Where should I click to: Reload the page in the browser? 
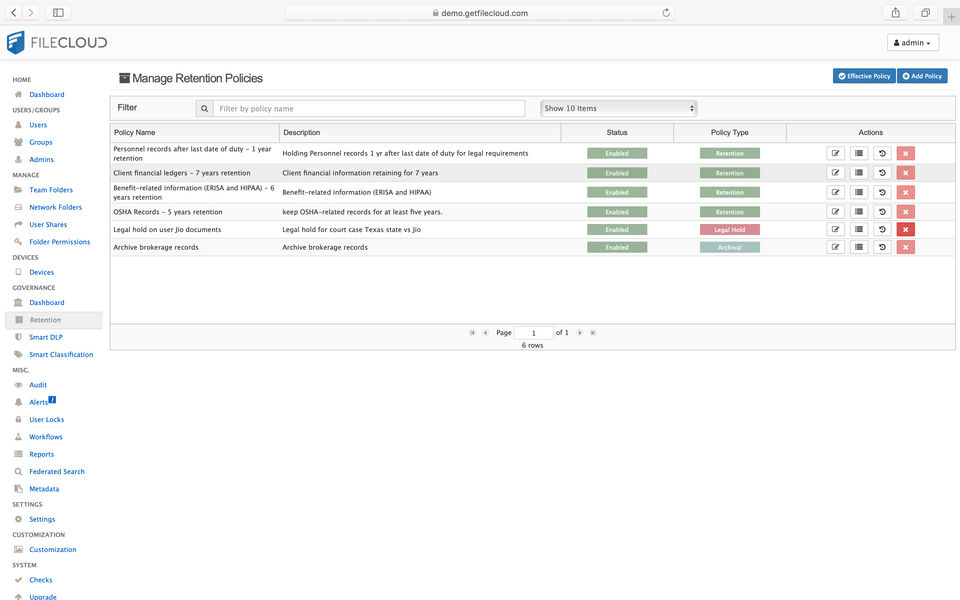(x=666, y=13)
